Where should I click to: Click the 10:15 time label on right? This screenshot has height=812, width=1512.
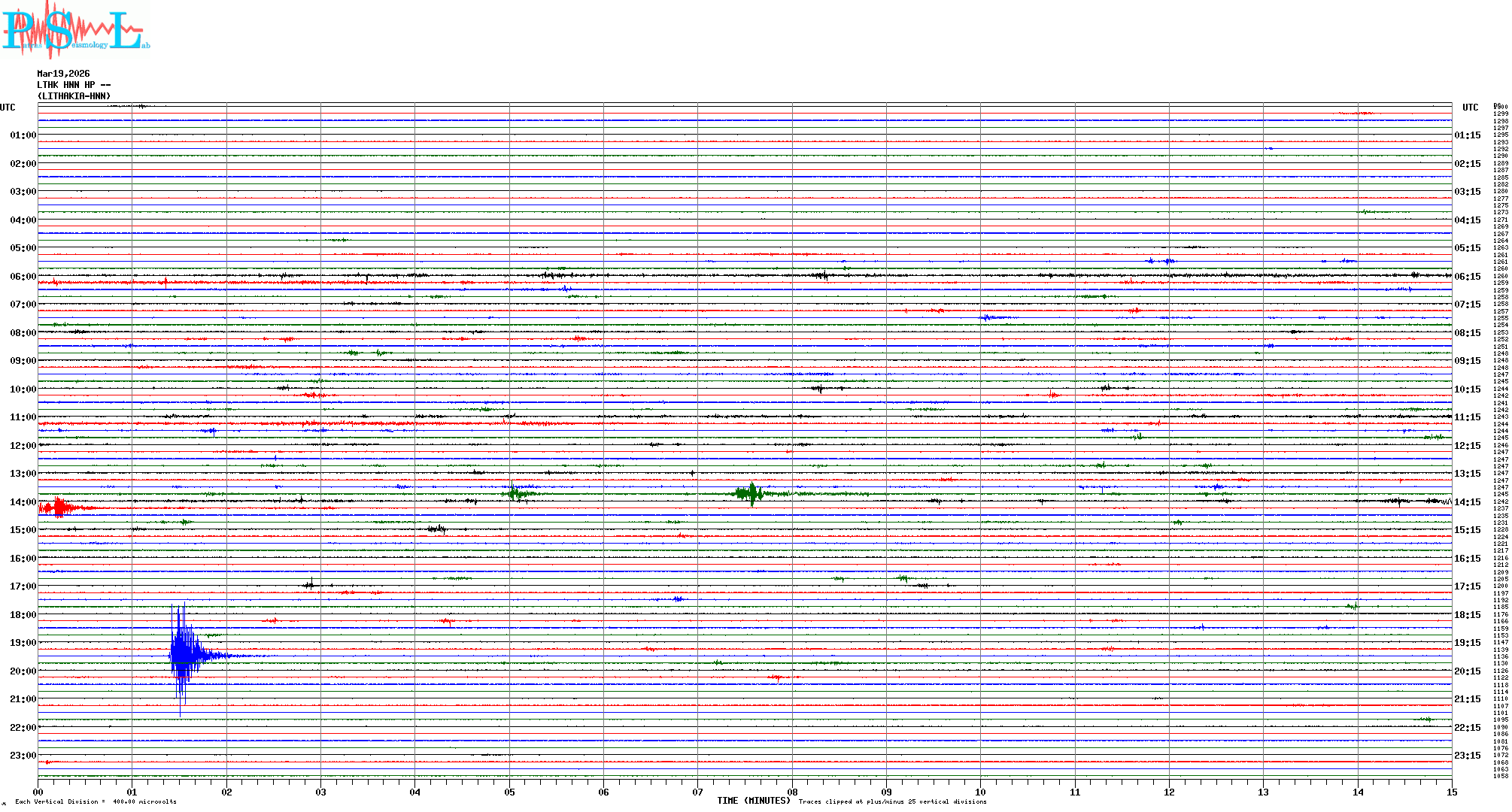pos(1467,389)
